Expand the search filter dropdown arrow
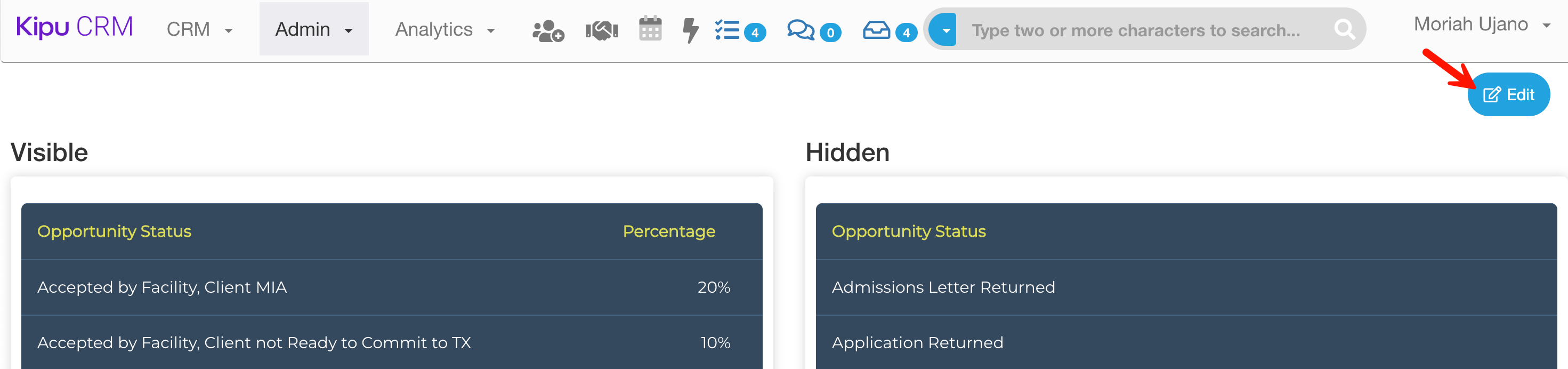 946,29
